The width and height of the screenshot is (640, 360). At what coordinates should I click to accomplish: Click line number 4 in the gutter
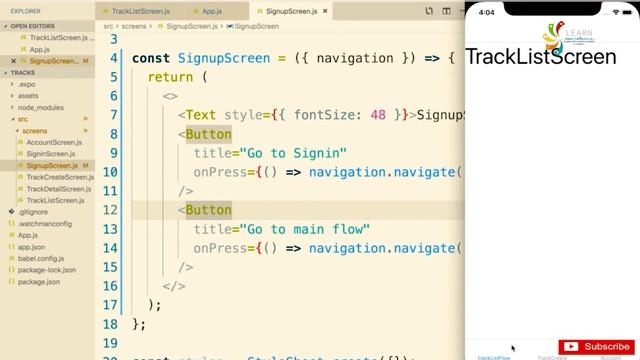[113, 58]
